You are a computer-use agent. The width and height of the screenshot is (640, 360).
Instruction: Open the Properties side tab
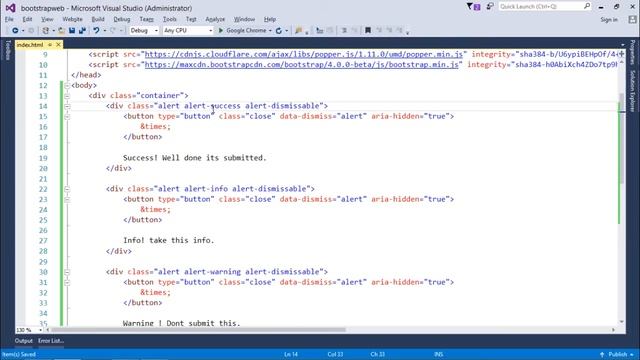pyautogui.click(x=632, y=52)
